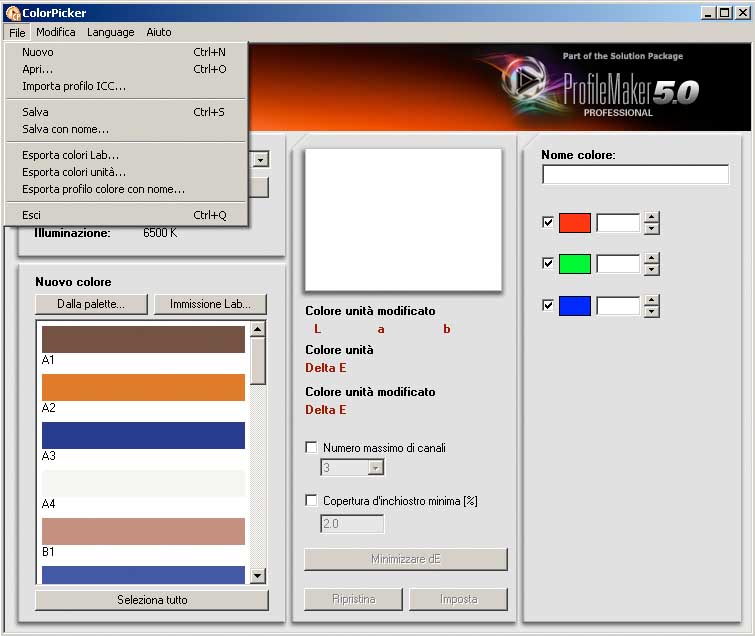Toggle the blue channel checkbox
This screenshot has width=755, height=636.
point(548,305)
